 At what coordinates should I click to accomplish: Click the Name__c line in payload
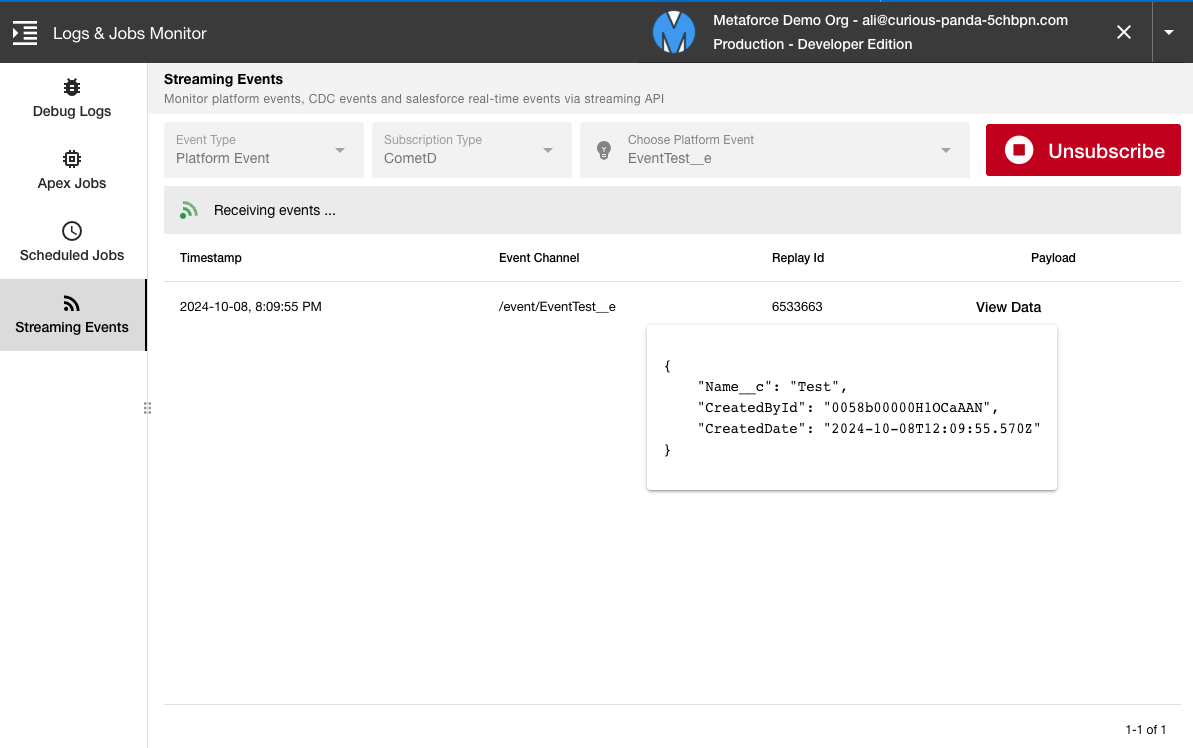point(772,387)
